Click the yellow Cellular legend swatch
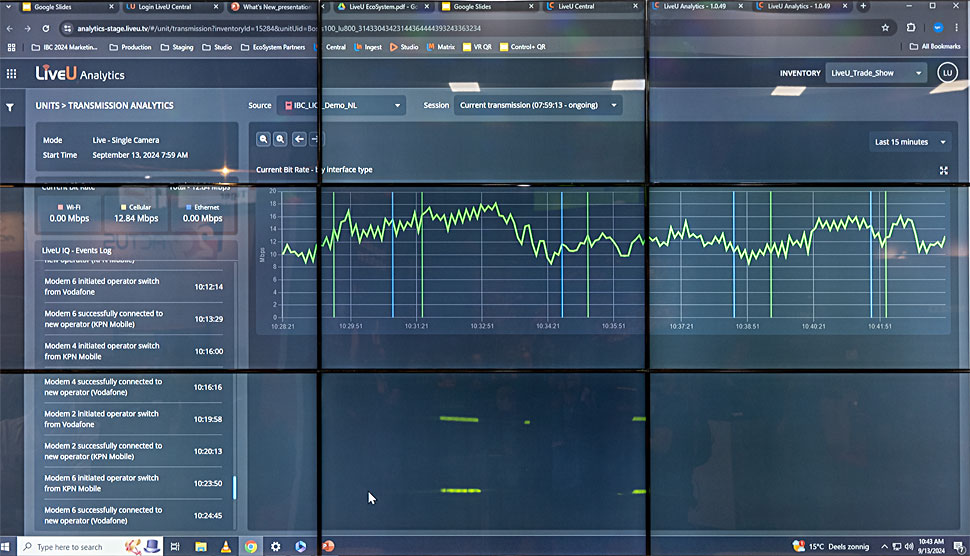 (123, 207)
